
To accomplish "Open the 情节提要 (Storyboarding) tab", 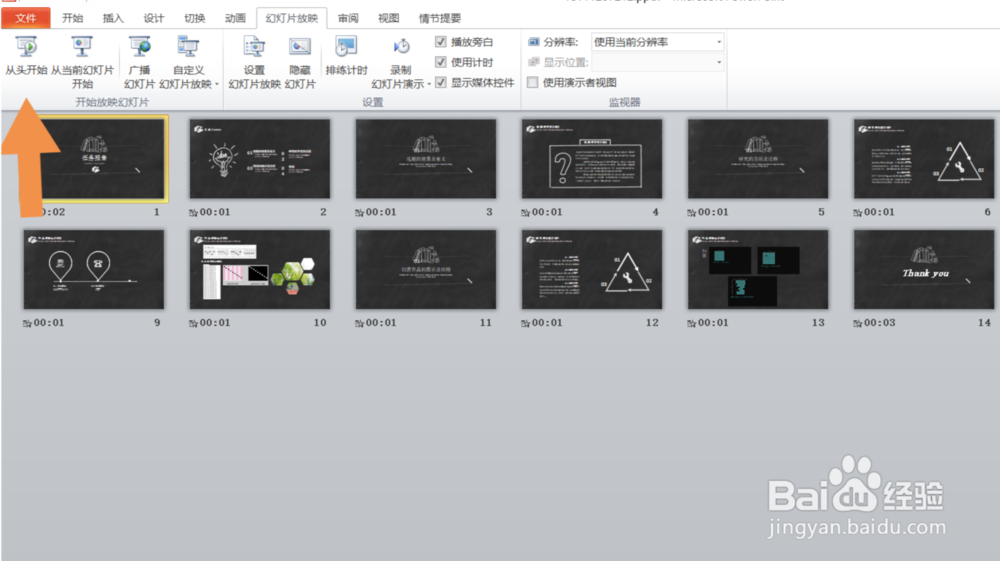I will coord(439,18).
